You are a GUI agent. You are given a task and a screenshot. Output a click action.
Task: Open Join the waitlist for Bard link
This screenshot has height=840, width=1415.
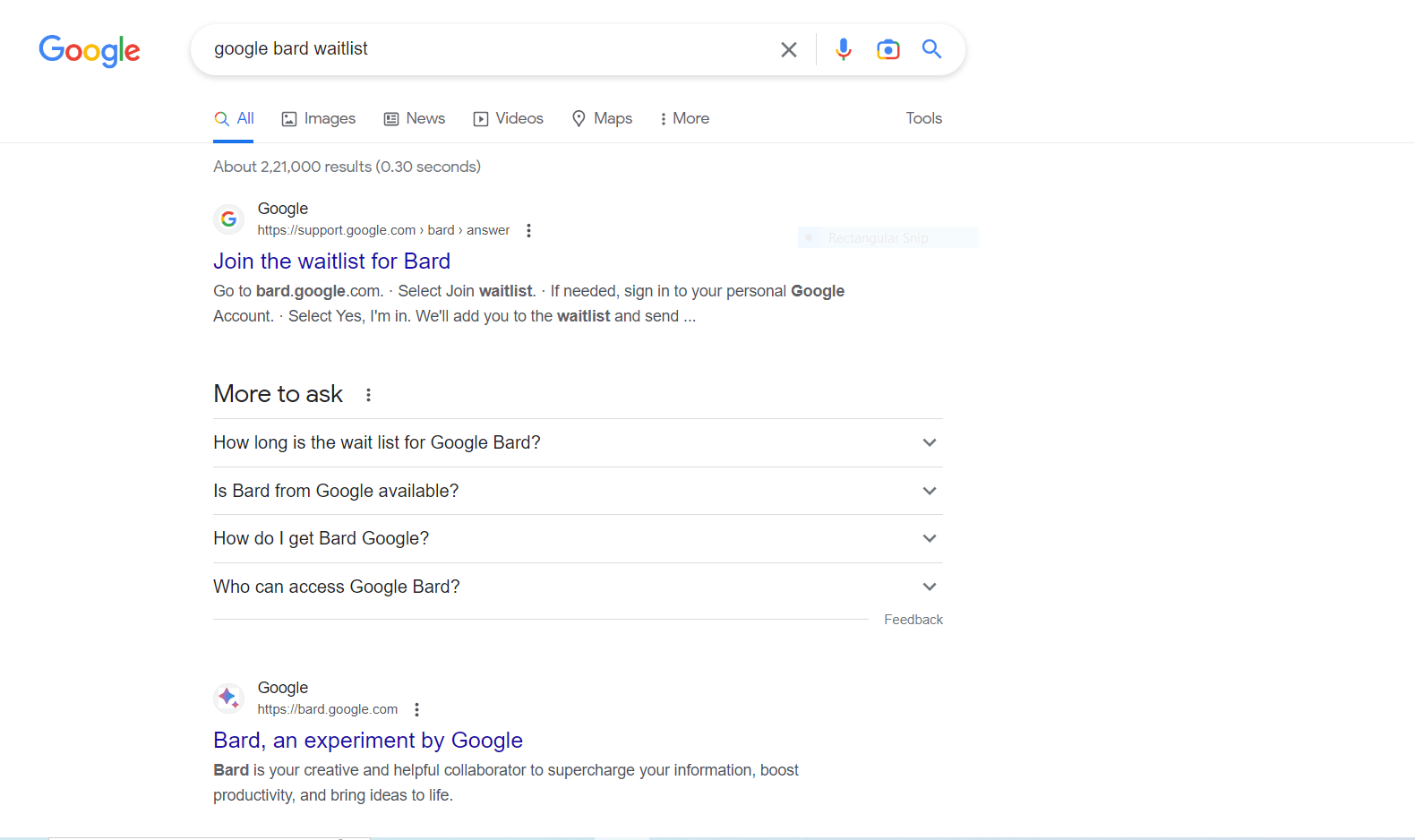(331, 261)
